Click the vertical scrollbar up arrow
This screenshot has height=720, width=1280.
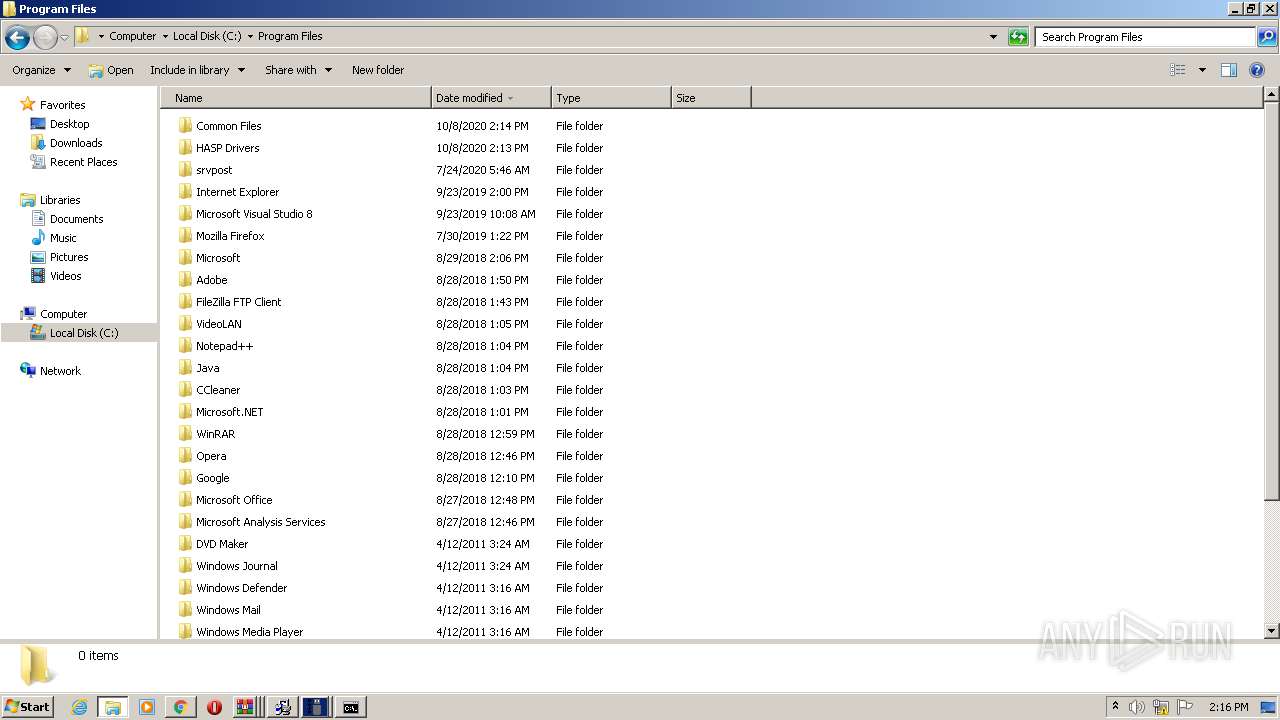[1272, 95]
